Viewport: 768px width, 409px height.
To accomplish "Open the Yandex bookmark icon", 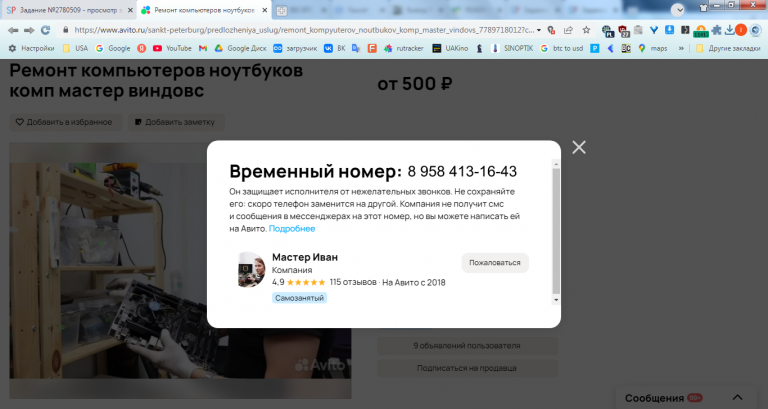I will 142,48.
